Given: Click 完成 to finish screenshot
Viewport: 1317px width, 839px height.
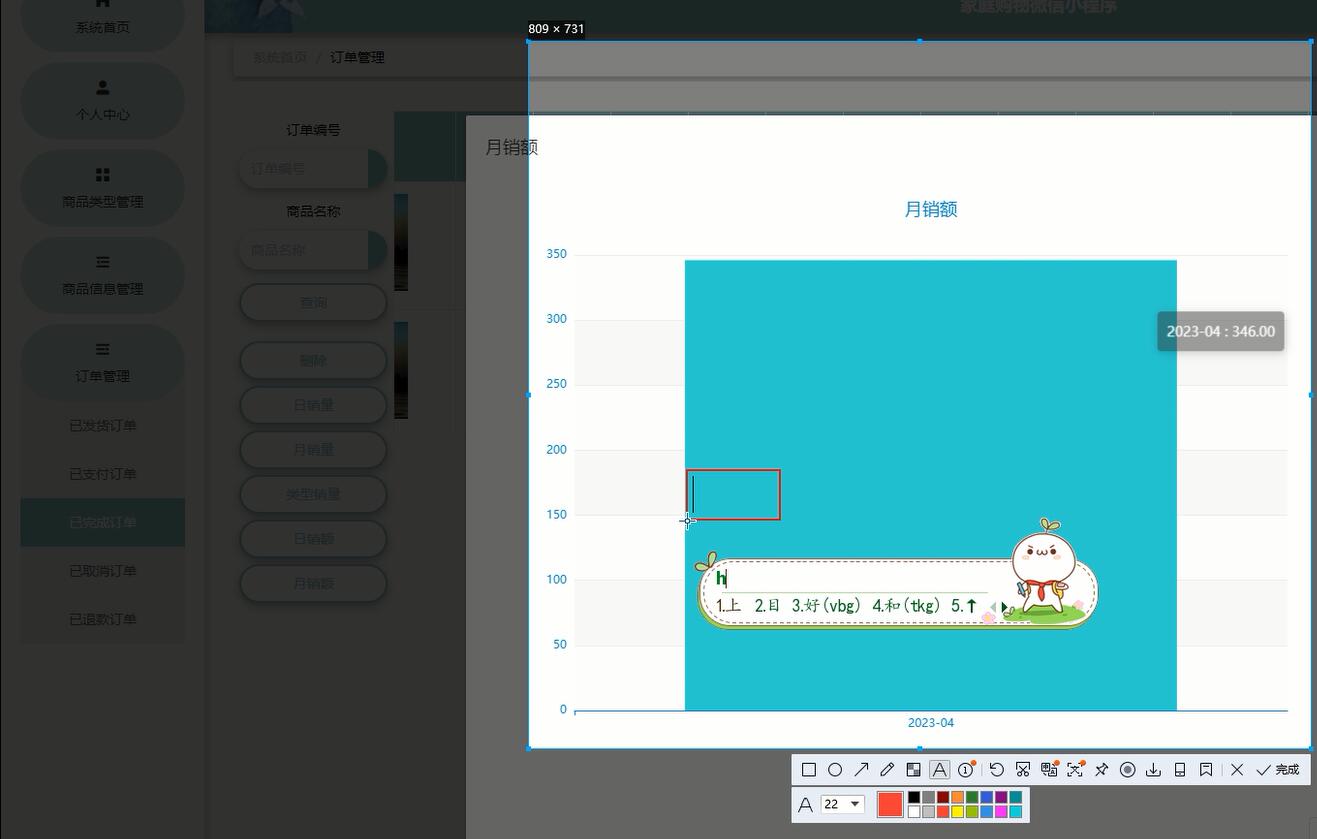Looking at the screenshot, I should pyautogui.click(x=1278, y=769).
